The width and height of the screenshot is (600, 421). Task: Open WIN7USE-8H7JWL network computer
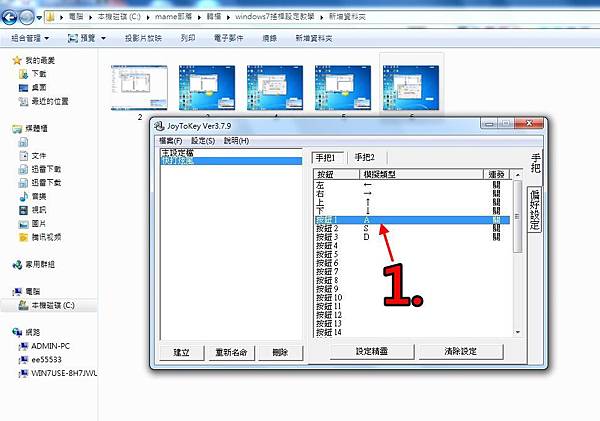click(58, 373)
